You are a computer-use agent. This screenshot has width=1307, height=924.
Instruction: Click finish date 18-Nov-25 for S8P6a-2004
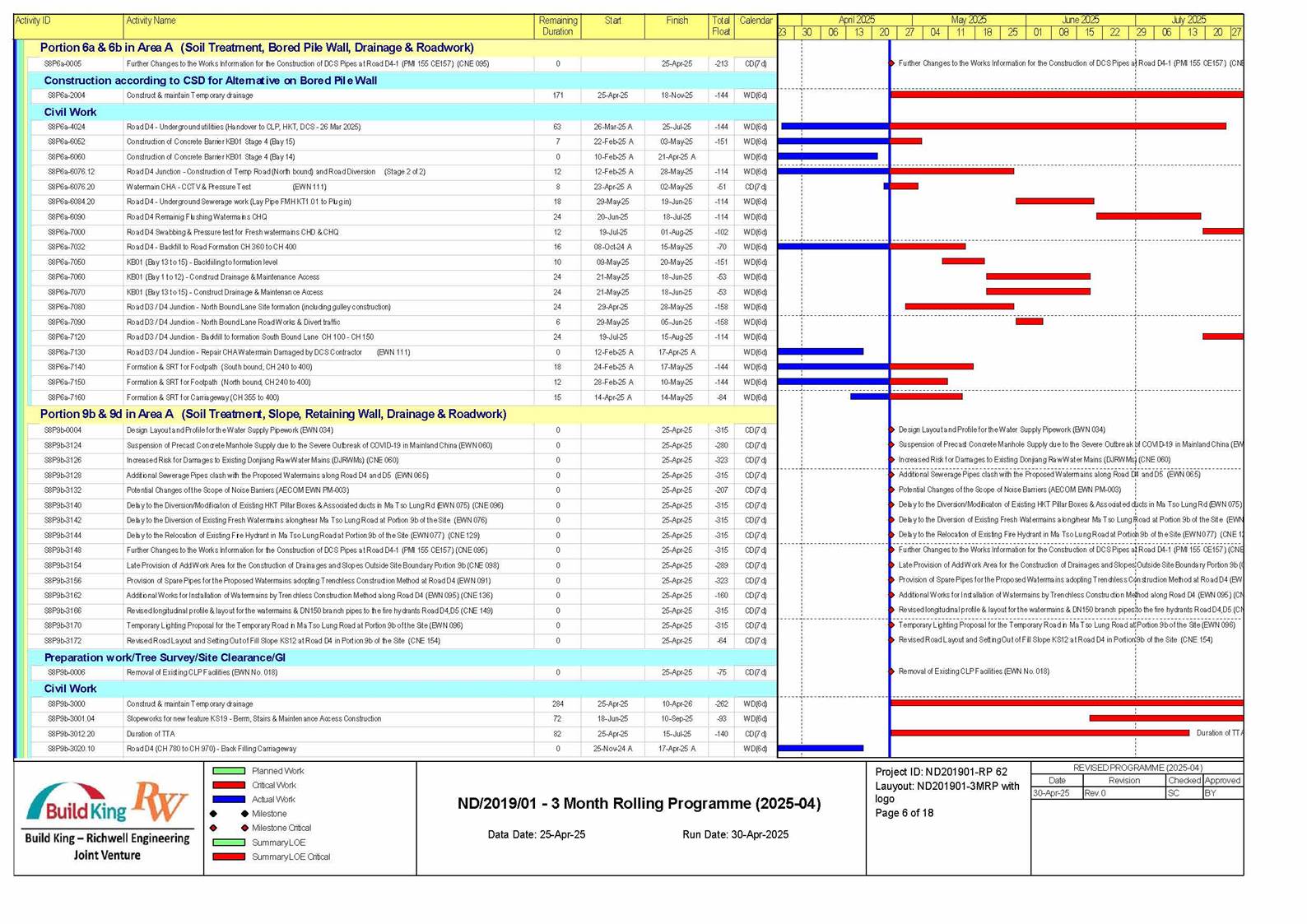point(677,95)
